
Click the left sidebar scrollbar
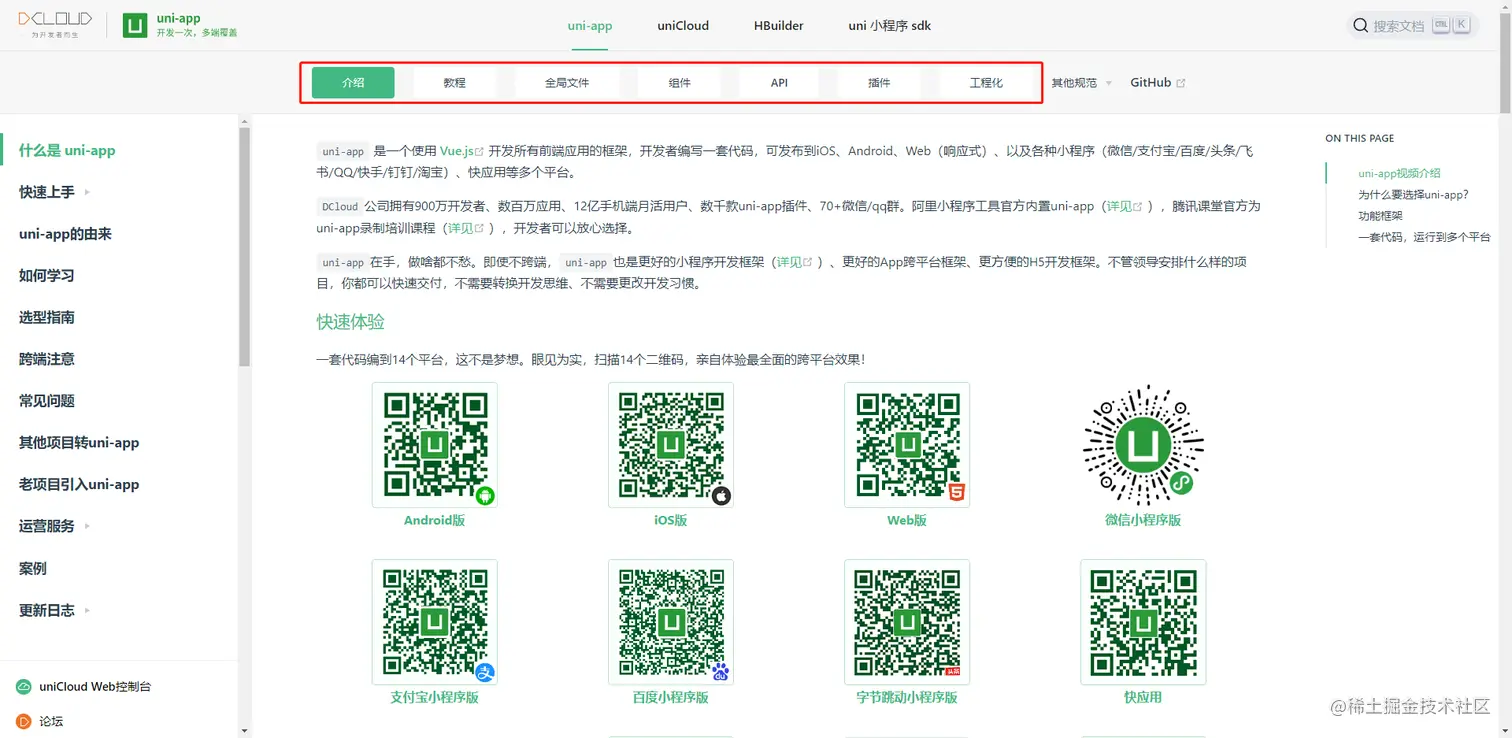point(245,246)
